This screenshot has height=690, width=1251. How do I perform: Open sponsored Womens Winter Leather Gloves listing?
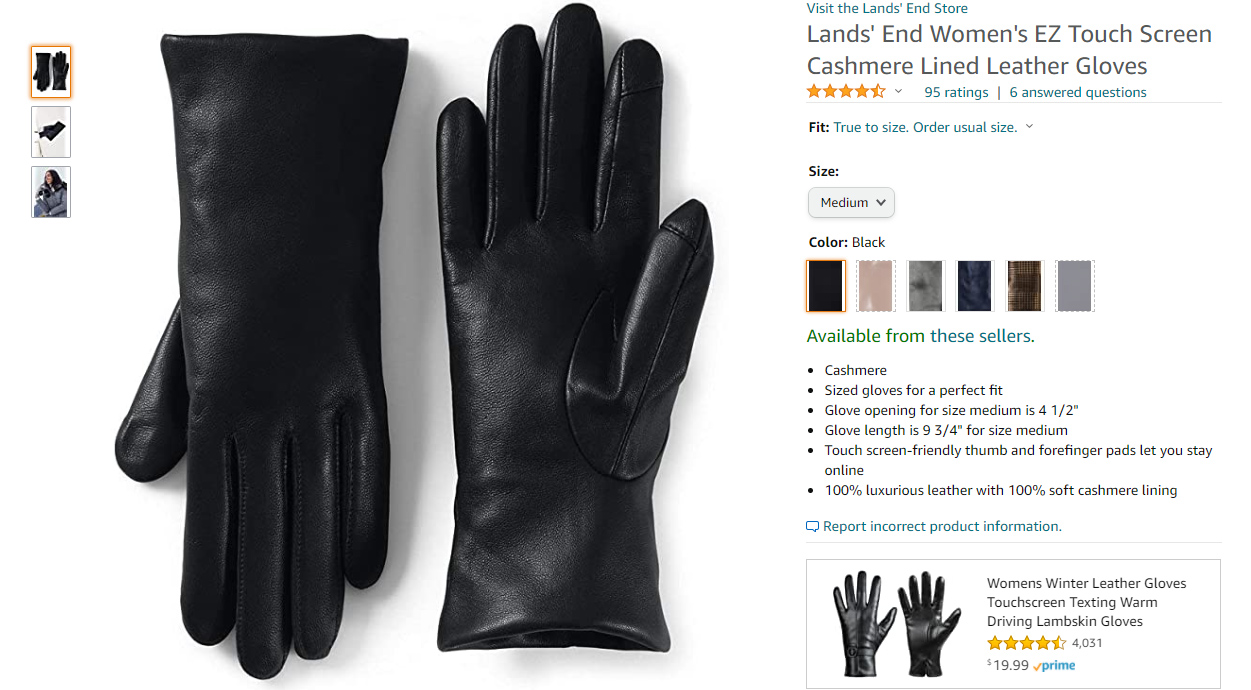coord(1086,602)
